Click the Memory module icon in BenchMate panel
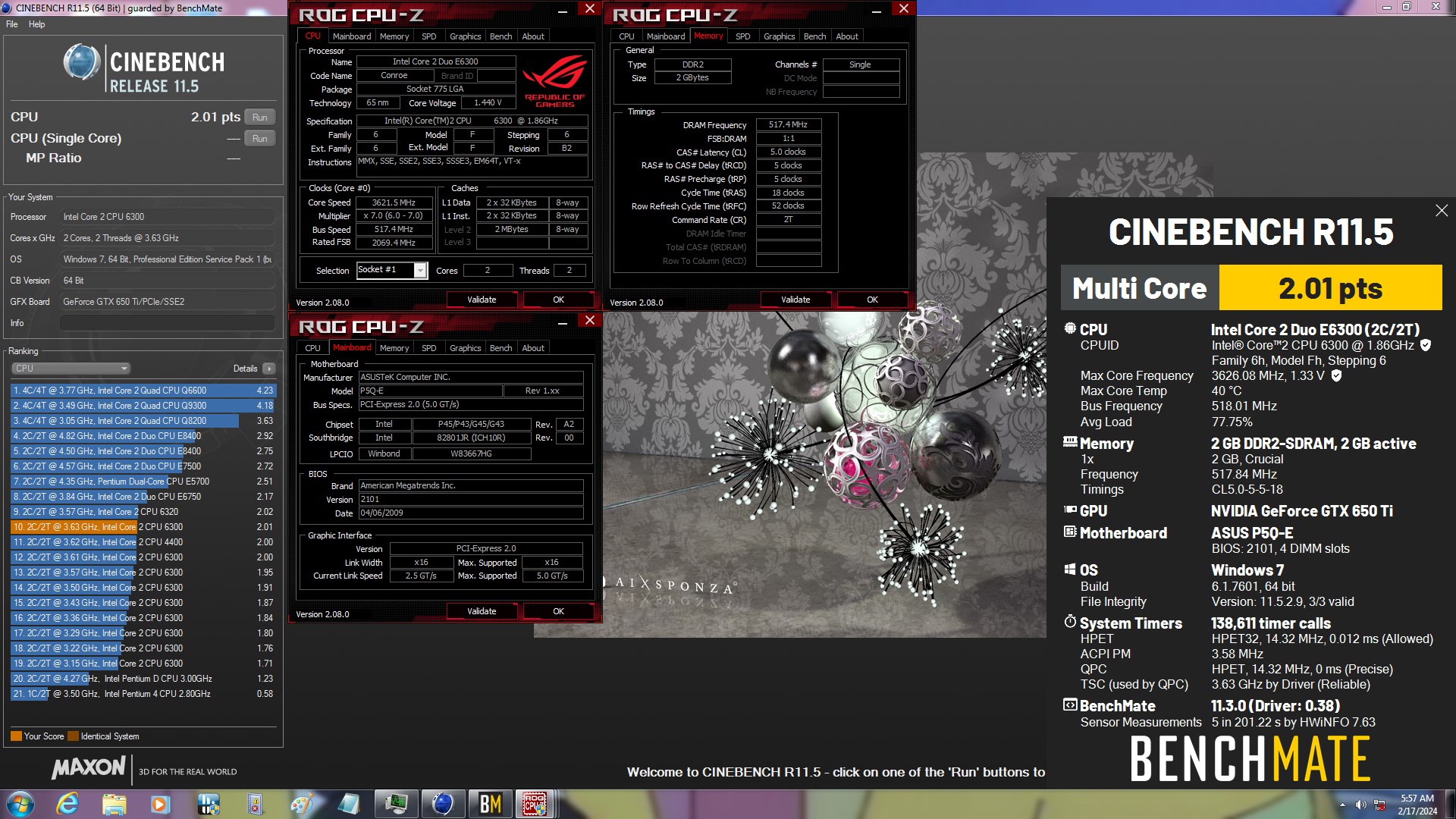This screenshot has width=1456, height=819. tap(1070, 442)
